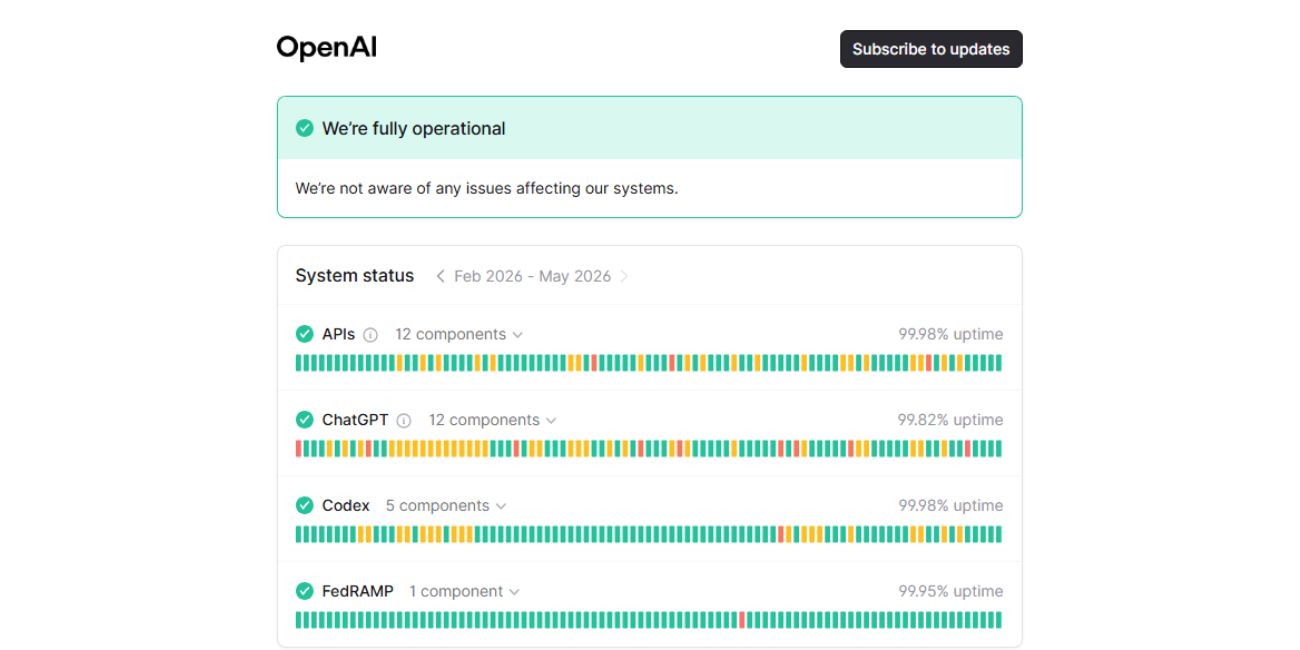This screenshot has height=650, width=1300.
Task: Click the APIs 99.98% uptime text
Action: click(950, 334)
